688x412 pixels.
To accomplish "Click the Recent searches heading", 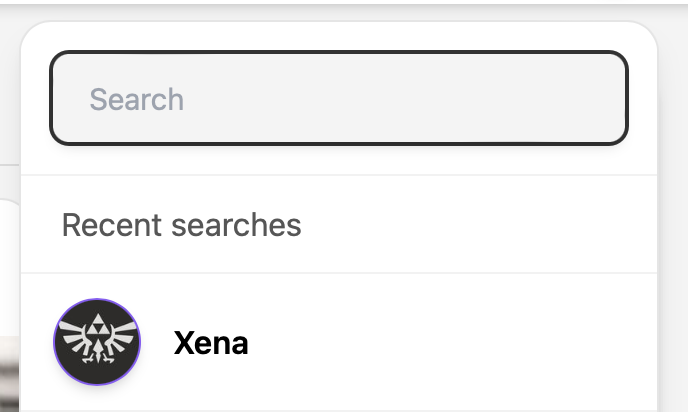I will tap(181, 225).
